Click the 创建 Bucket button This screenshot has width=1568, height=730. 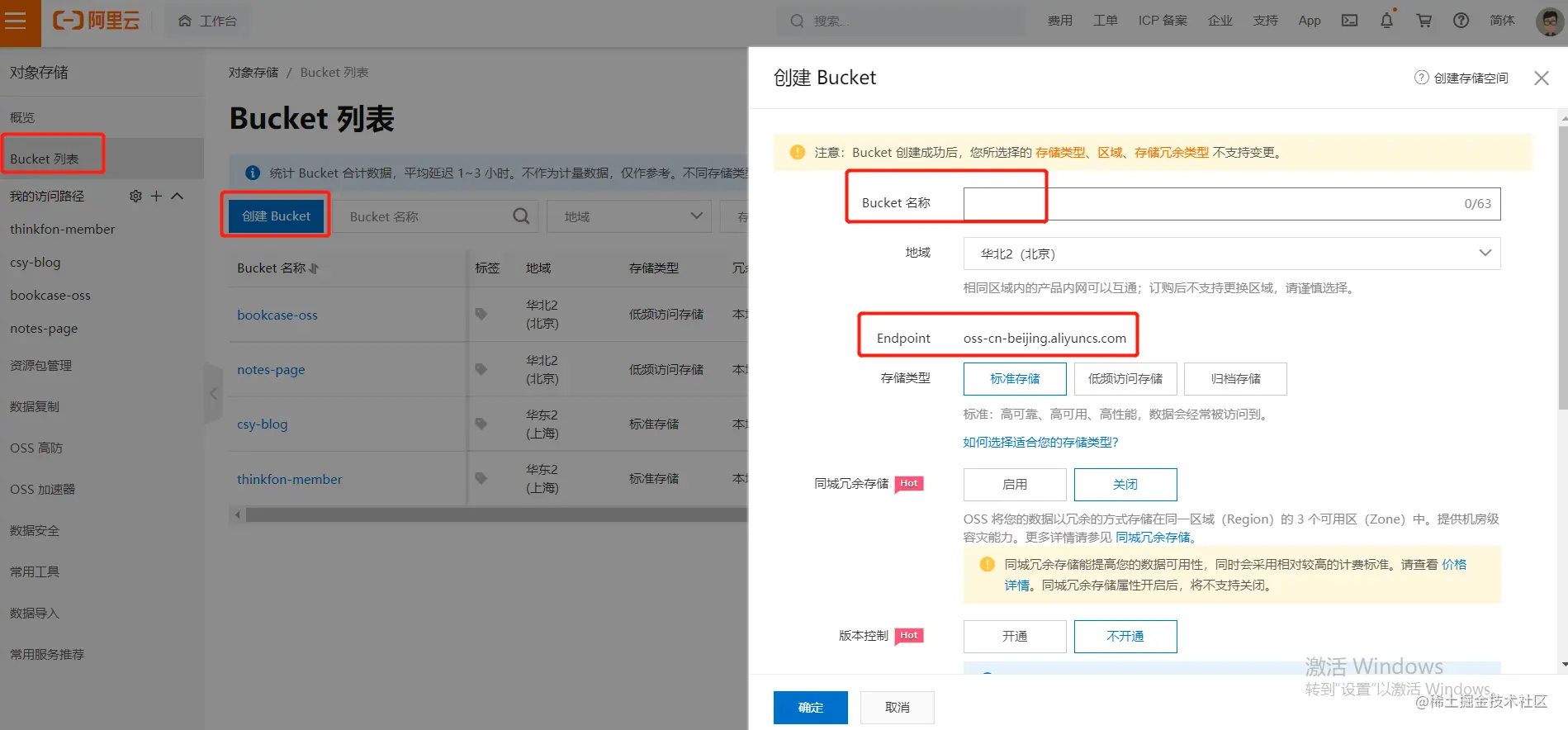pos(276,216)
